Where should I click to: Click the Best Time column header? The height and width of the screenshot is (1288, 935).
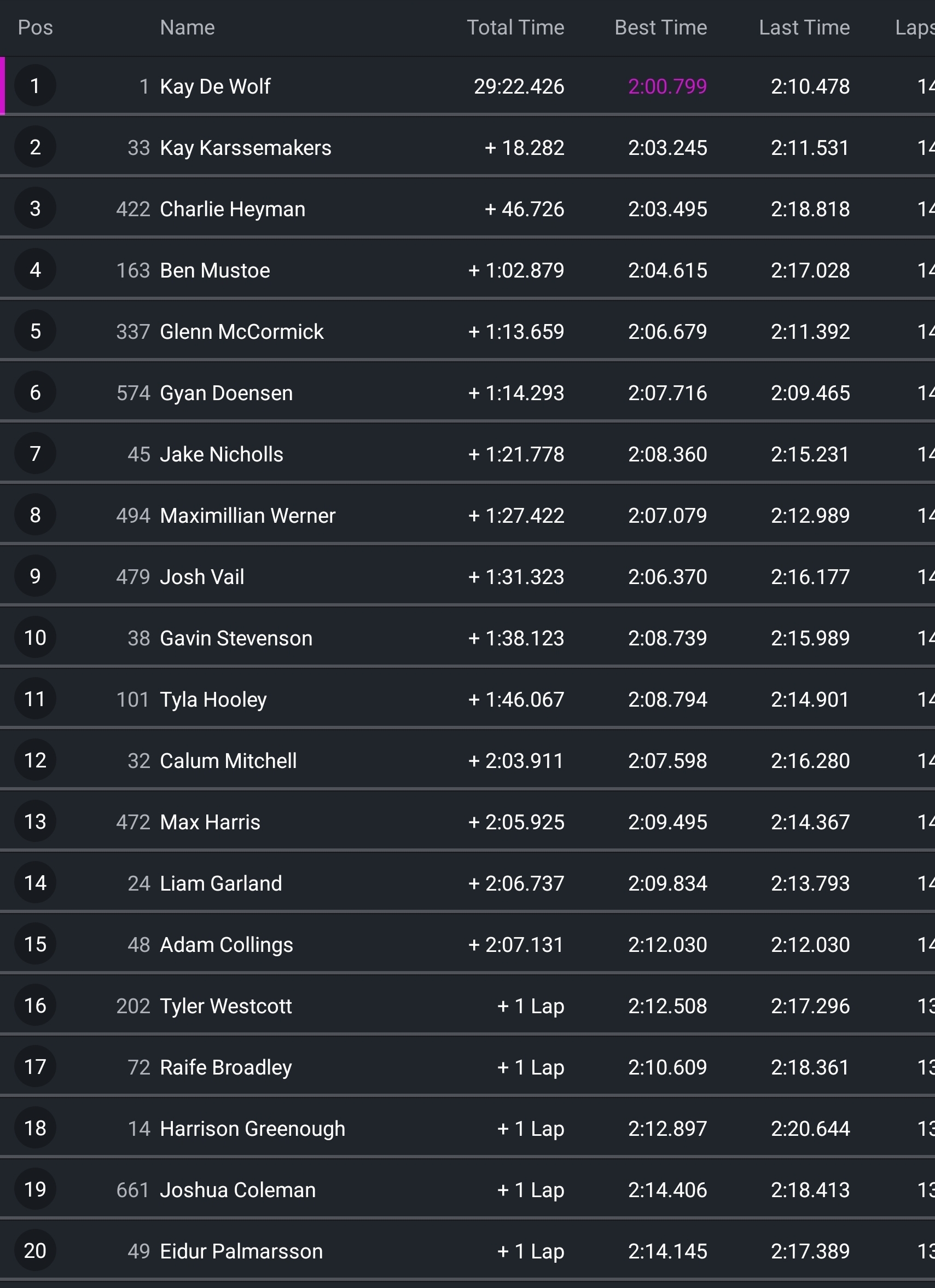coord(660,27)
